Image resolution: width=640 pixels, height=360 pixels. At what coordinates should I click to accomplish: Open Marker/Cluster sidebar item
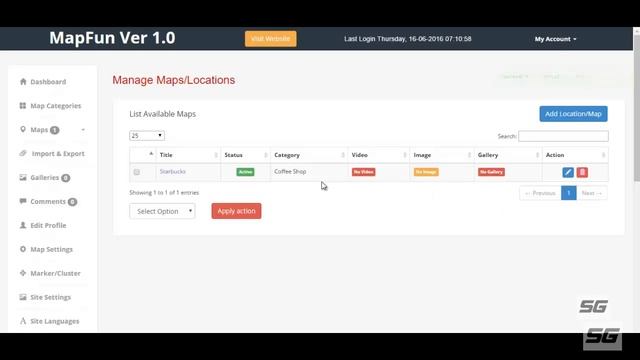pyautogui.click(x=56, y=273)
